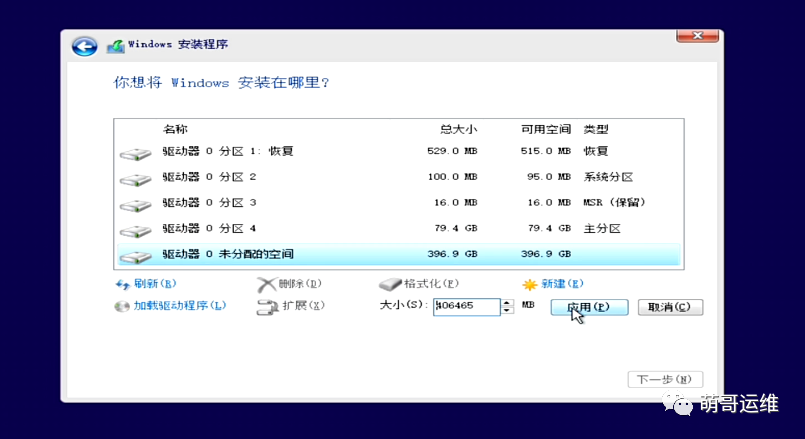Click total size value 529.0 MB
805x439 pixels.
(x=452, y=151)
